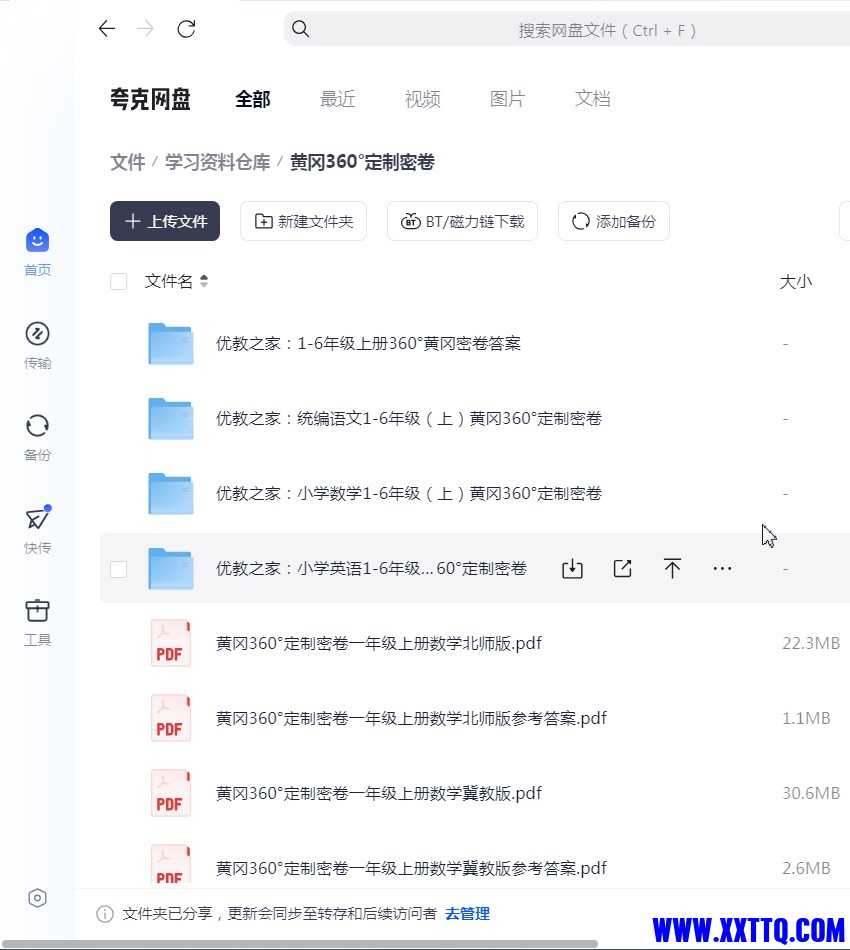Open 黄冈360°定制密卷一年级上册数学北师版.pdf
The width and height of the screenshot is (850, 950).
click(379, 643)
